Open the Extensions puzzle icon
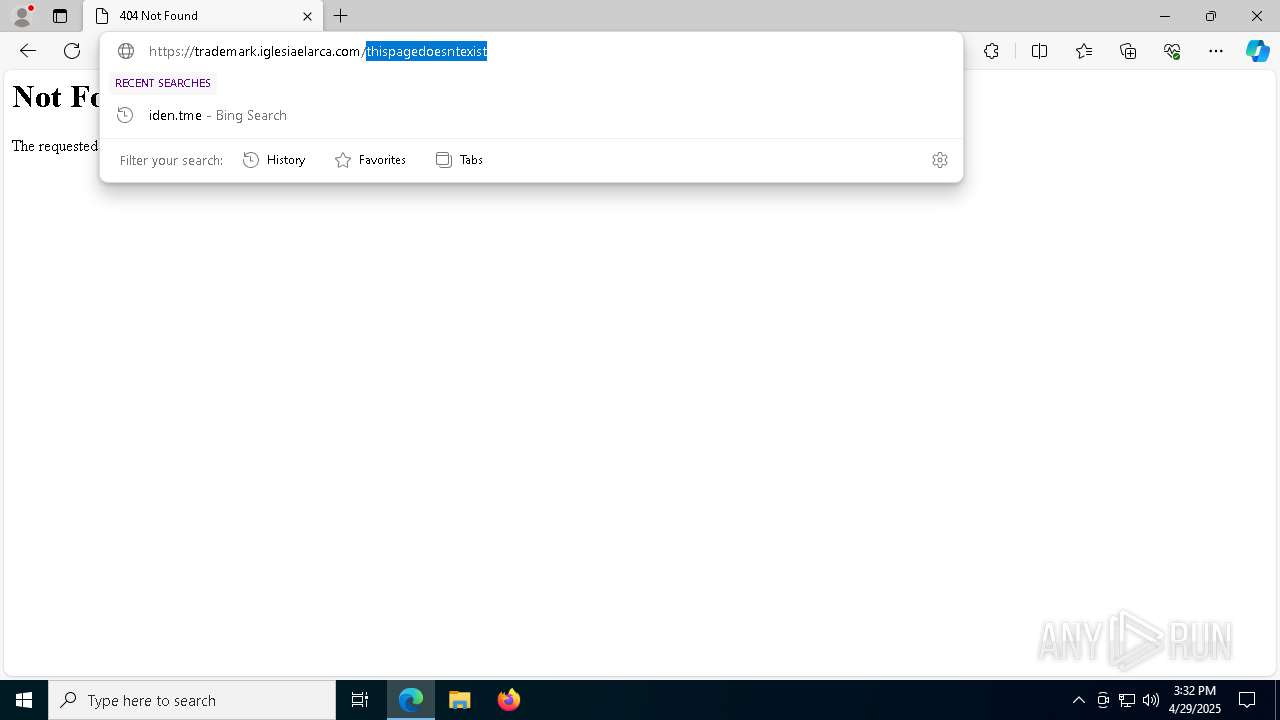The height and width of the screenshot is (720, 1280). point(991,51)
